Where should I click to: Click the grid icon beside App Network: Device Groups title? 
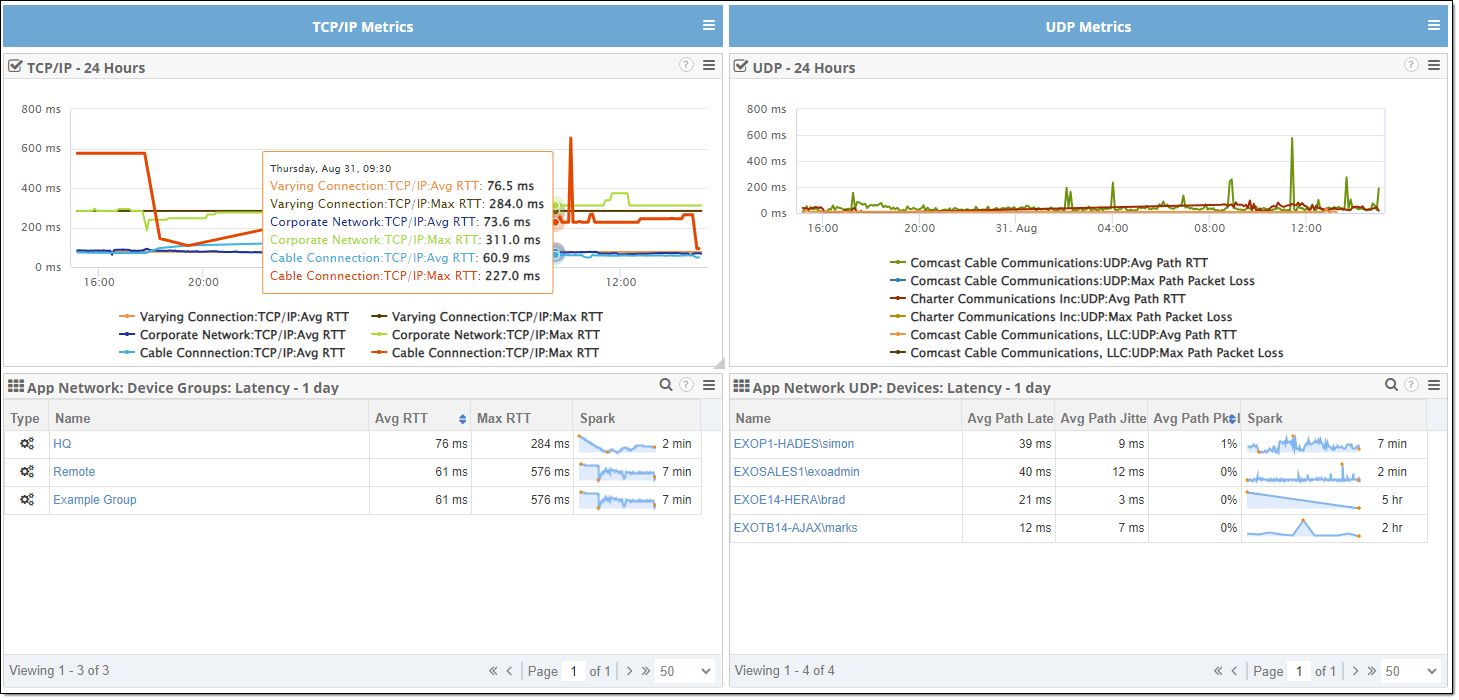coord(16,386)
